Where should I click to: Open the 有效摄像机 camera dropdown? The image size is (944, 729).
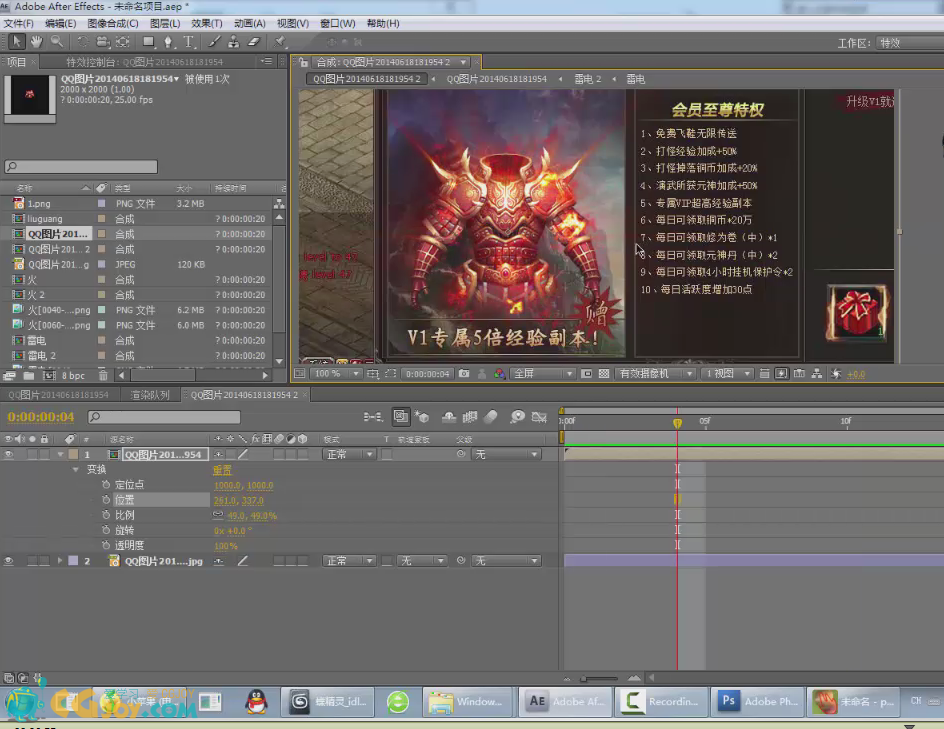655,374
